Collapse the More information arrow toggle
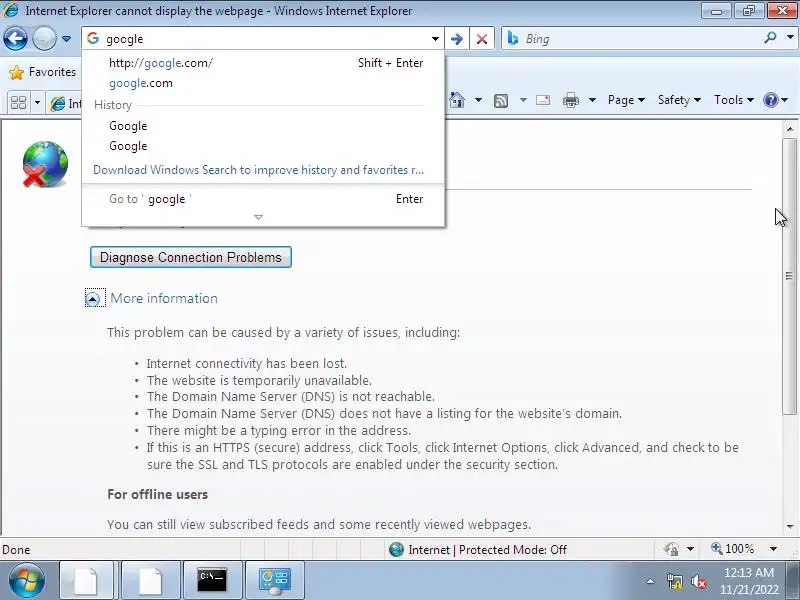 (x=92, y=298)
